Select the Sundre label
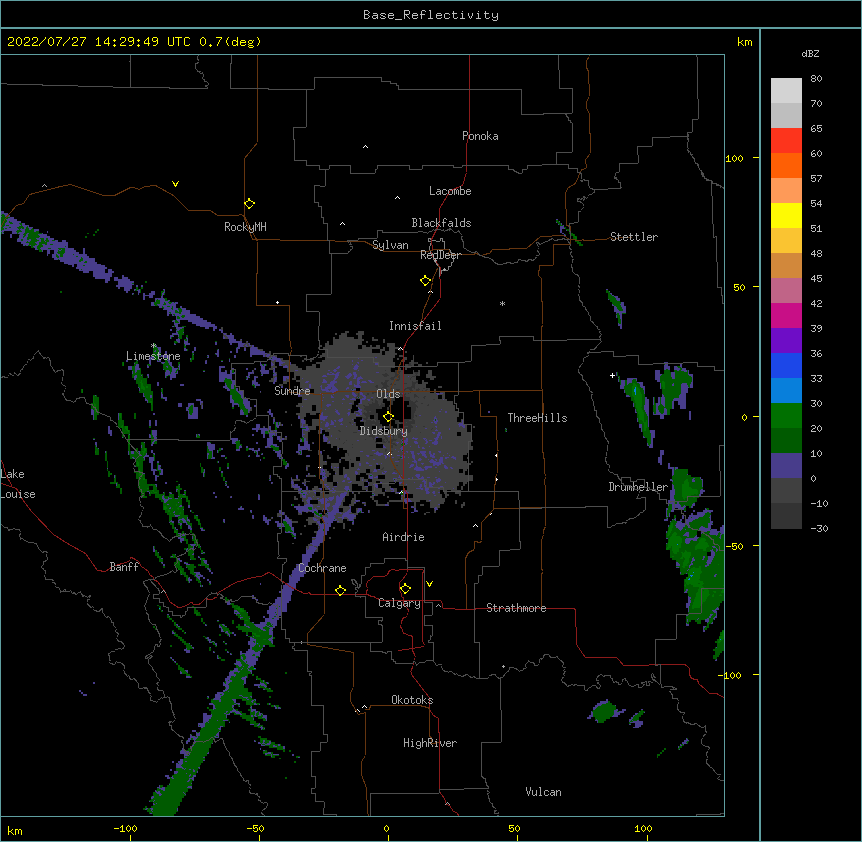This screenshot has width=862, height=842. click(x=292, y=391)
